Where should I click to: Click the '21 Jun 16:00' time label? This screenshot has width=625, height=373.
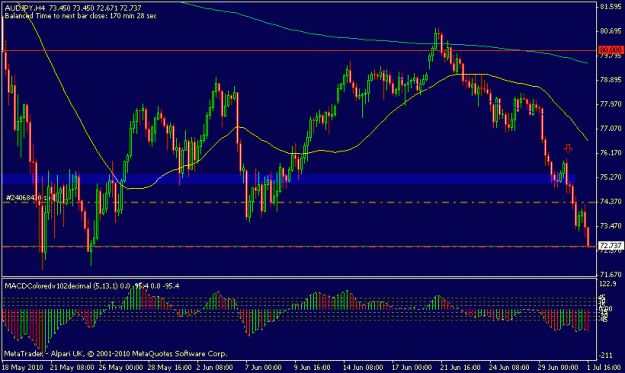click(460, 367)
